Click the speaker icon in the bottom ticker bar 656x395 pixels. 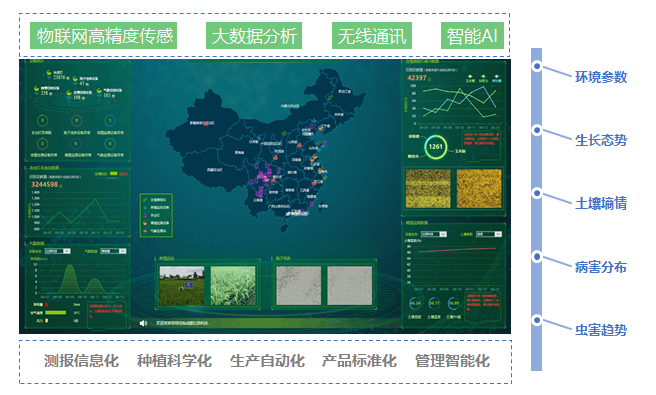tap(144, 323)
